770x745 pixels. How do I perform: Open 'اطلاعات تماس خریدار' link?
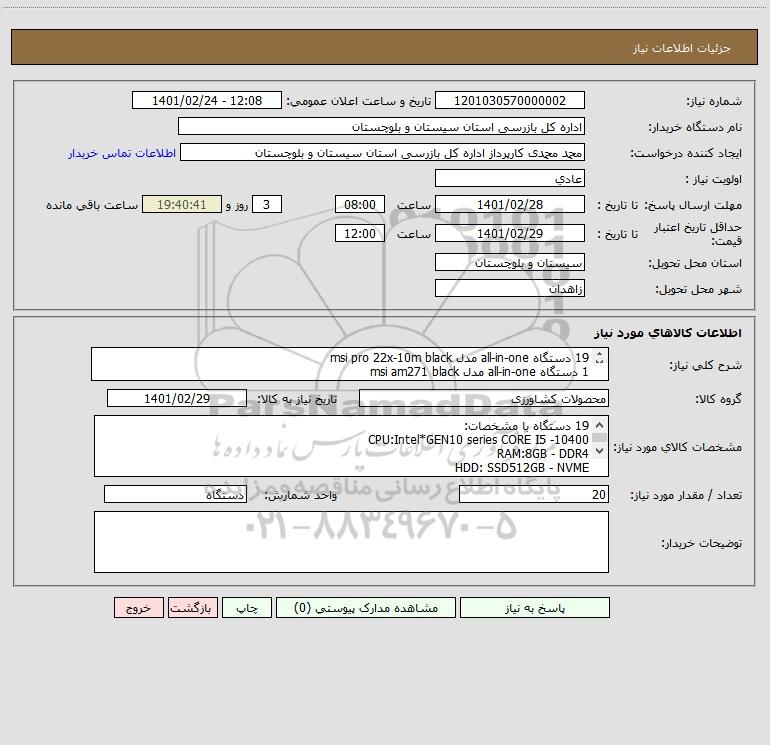click(122, 153)
